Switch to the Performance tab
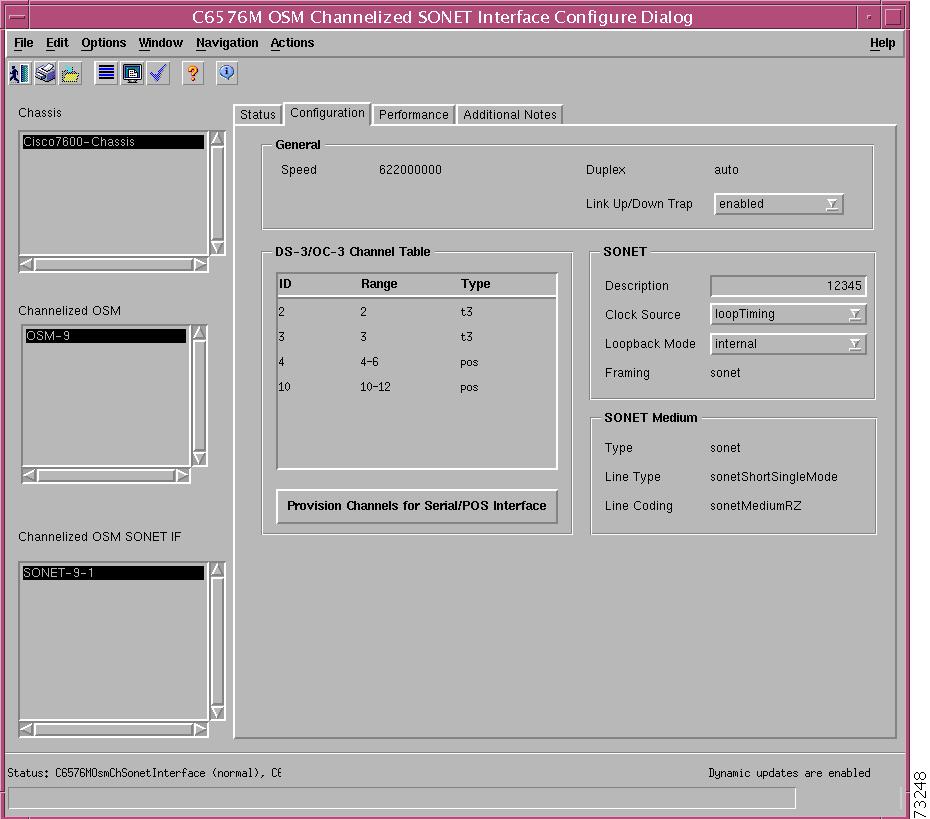This screenshot has width=930, height=819. click(413, 114)
